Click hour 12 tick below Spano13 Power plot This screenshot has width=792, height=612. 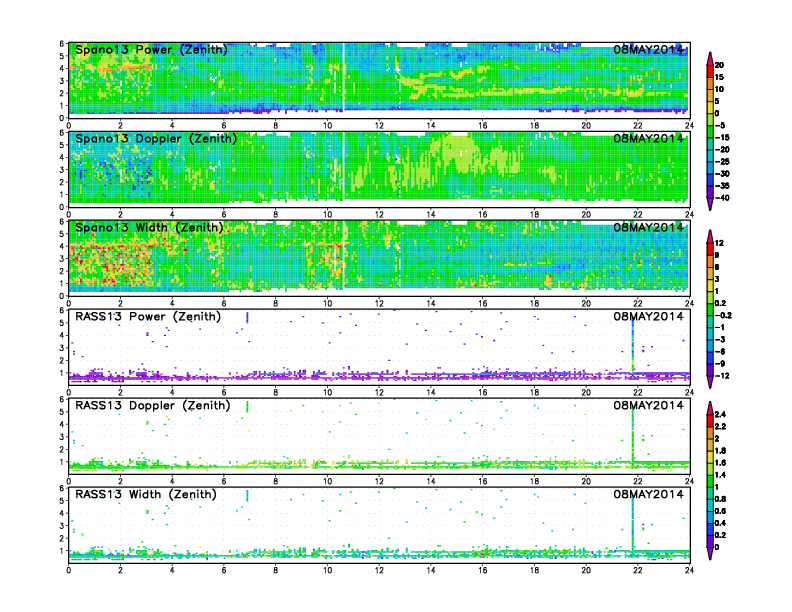tap(379, 125)
